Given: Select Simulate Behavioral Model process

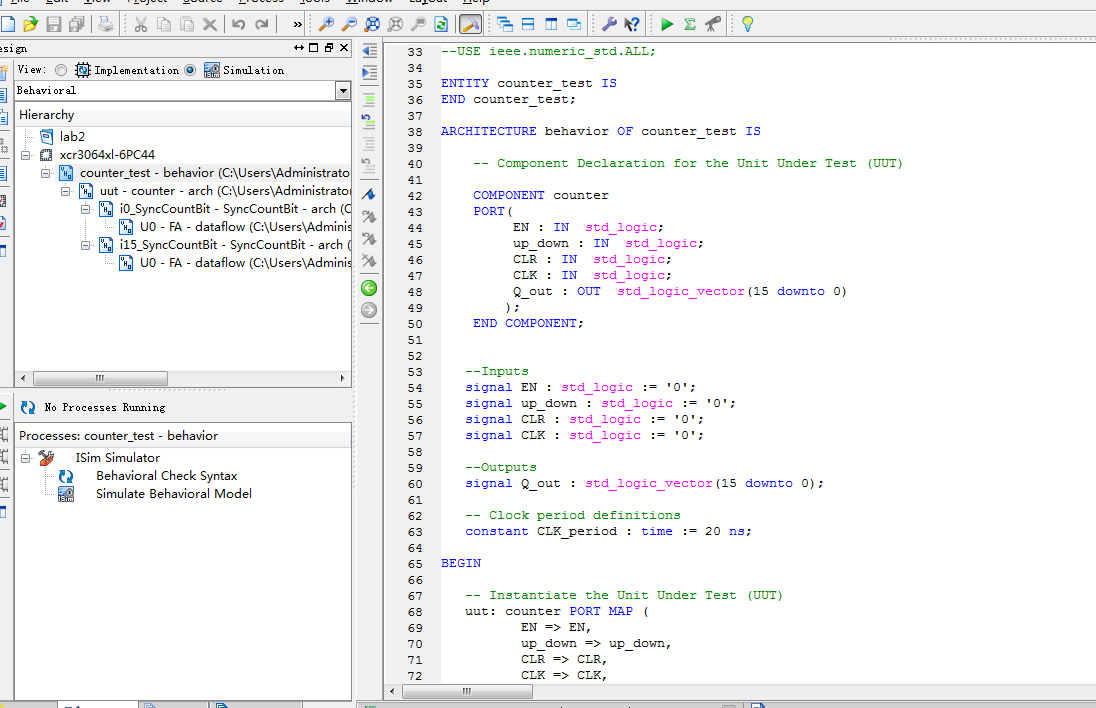Looking at the screenshot, I should tap(173, 494).
